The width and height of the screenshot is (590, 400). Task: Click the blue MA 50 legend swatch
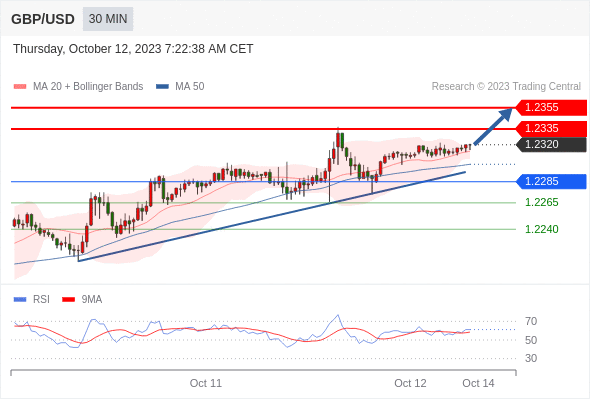click(x=162, y=87)
